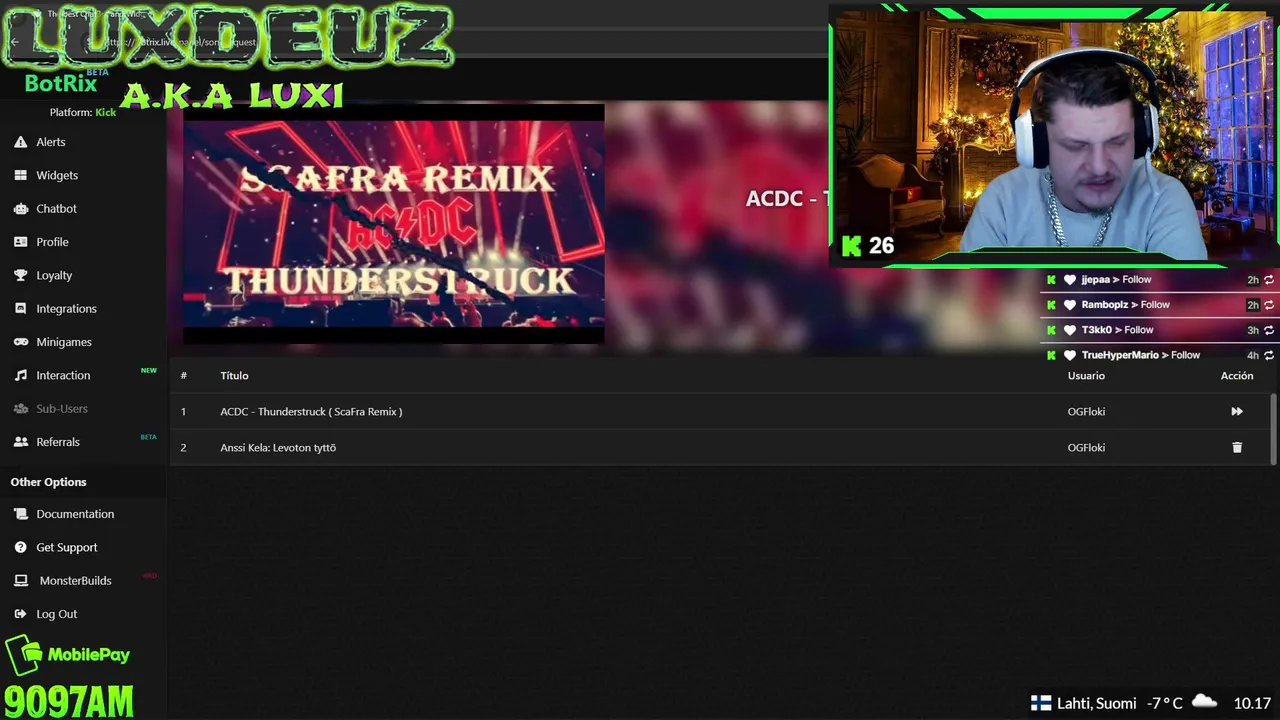This screenshot has width=1280, height=720.
Task: Click the TrueHyperMario follow notification
Action: tap(1159, 355)
